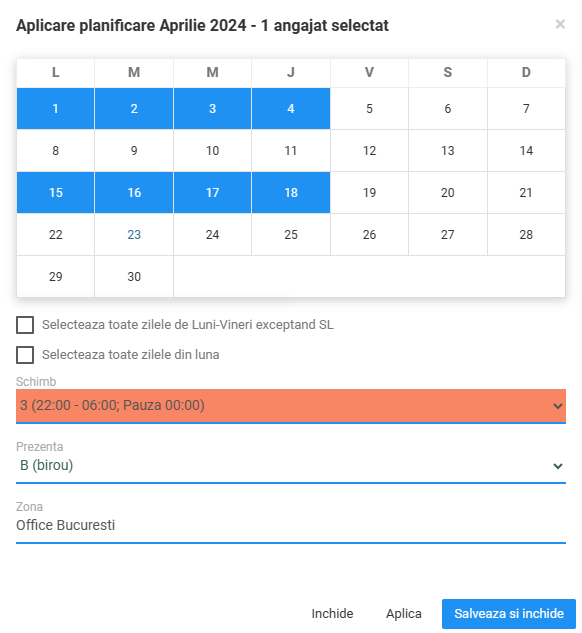
Task: Click the Inchide button
Action: coord(332,614)
